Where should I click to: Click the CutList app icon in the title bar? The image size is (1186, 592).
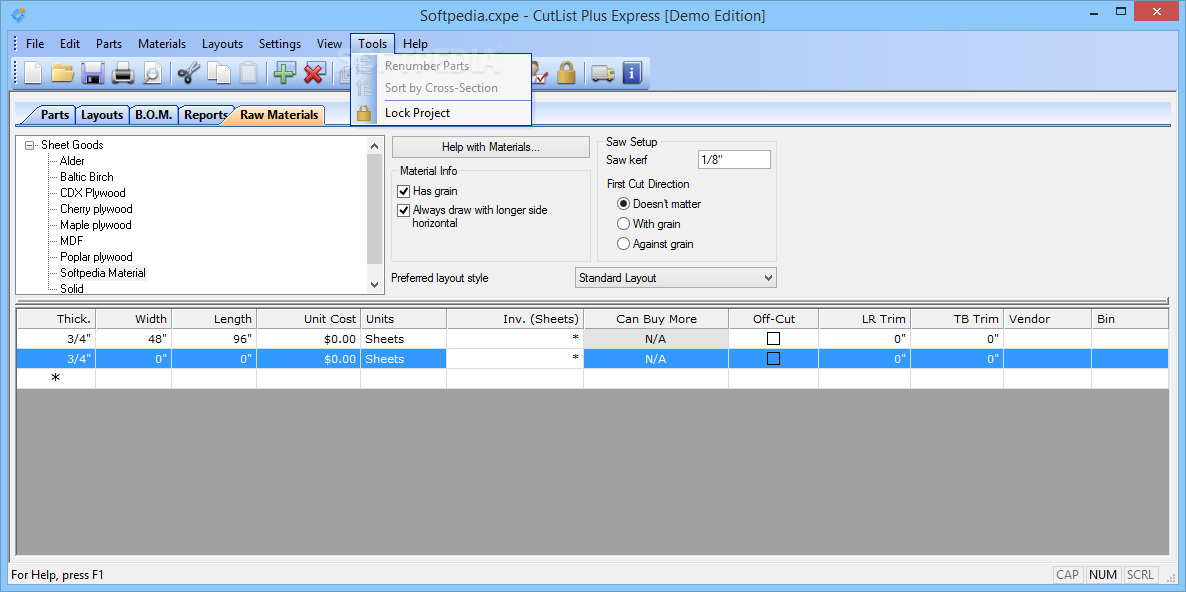[x=18, y=14]
